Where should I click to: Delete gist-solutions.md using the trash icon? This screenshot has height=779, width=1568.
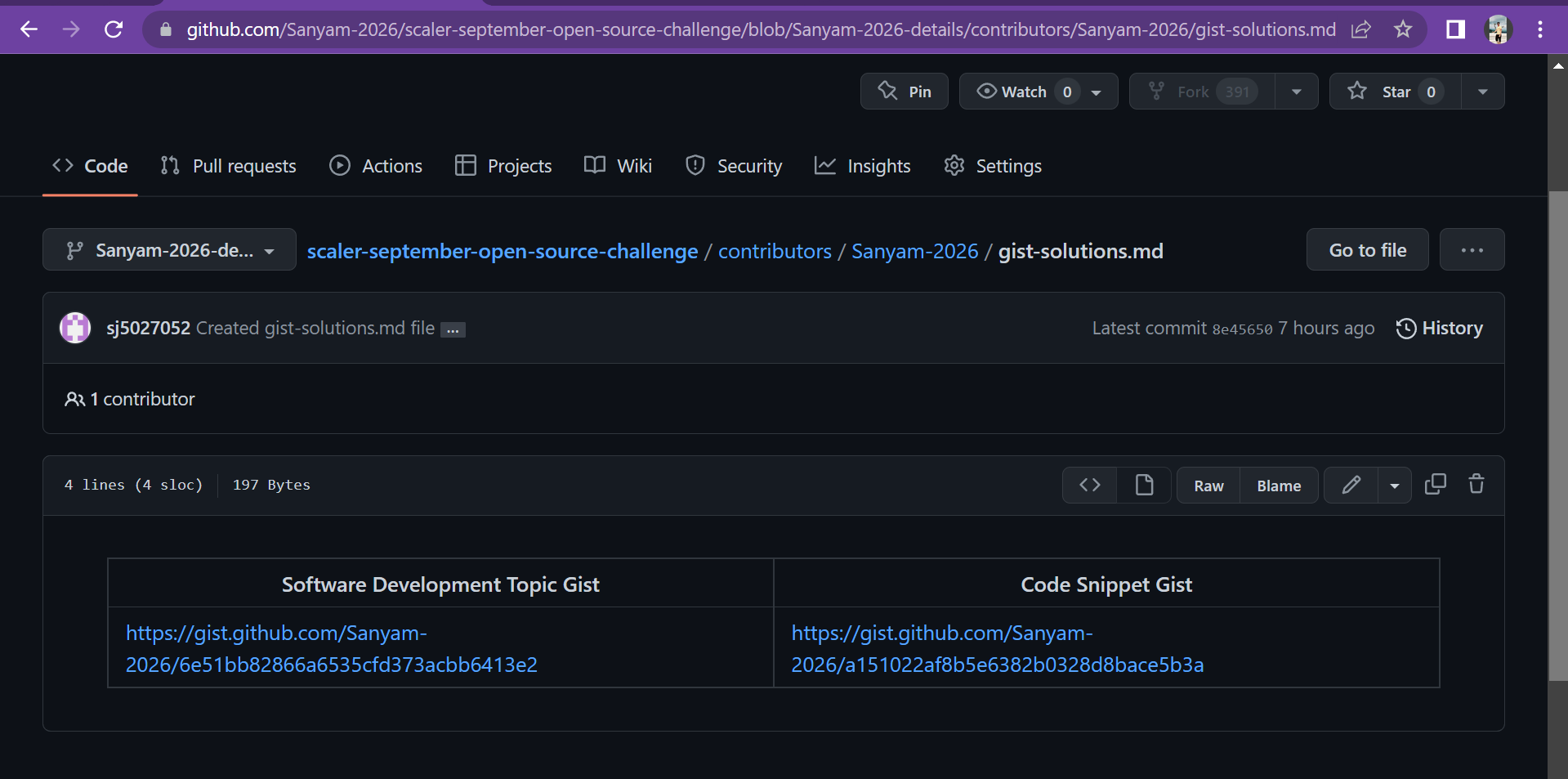[x=1476, y=485]
